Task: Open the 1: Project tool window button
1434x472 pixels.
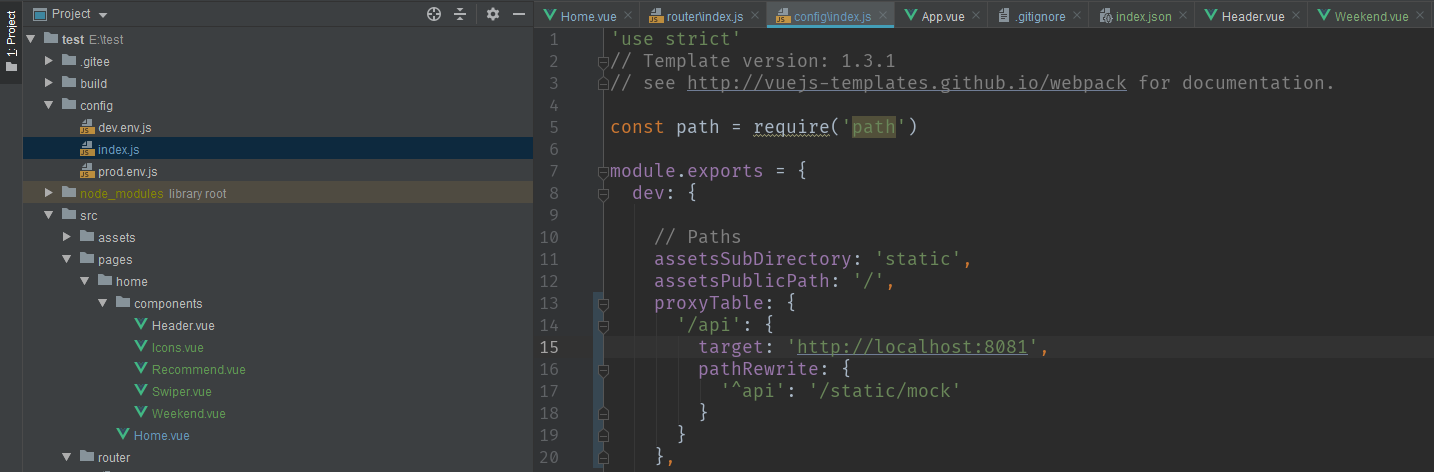Action: tap(11, 42)
